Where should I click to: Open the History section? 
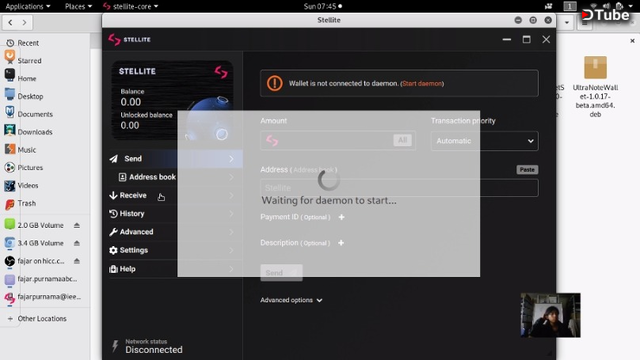pyautogui.click(x=176, y=213)
